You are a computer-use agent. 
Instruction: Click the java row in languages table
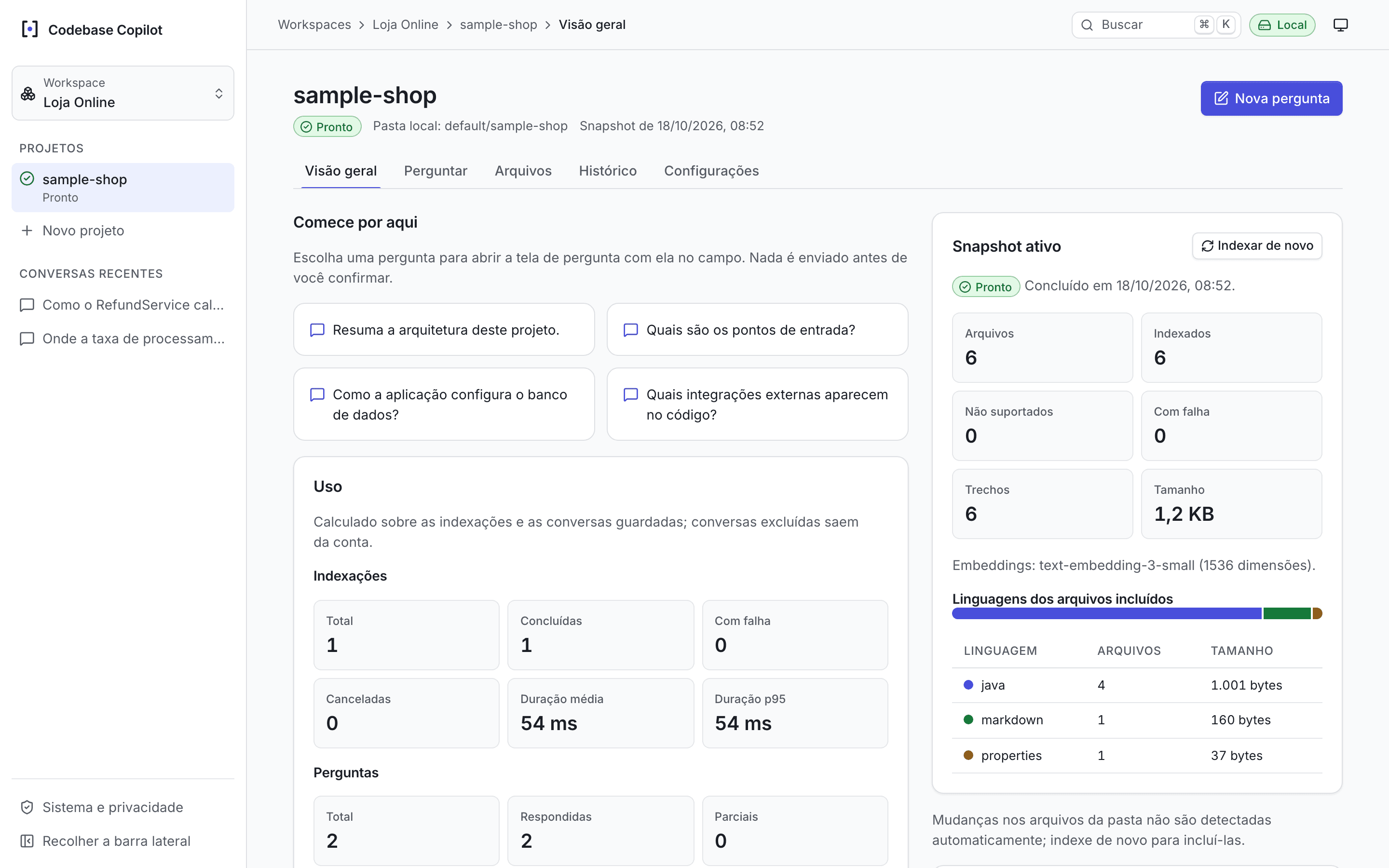1137,685
